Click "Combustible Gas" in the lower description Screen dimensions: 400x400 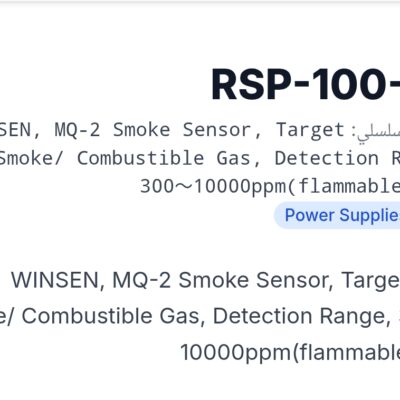(x=110, y=316)
